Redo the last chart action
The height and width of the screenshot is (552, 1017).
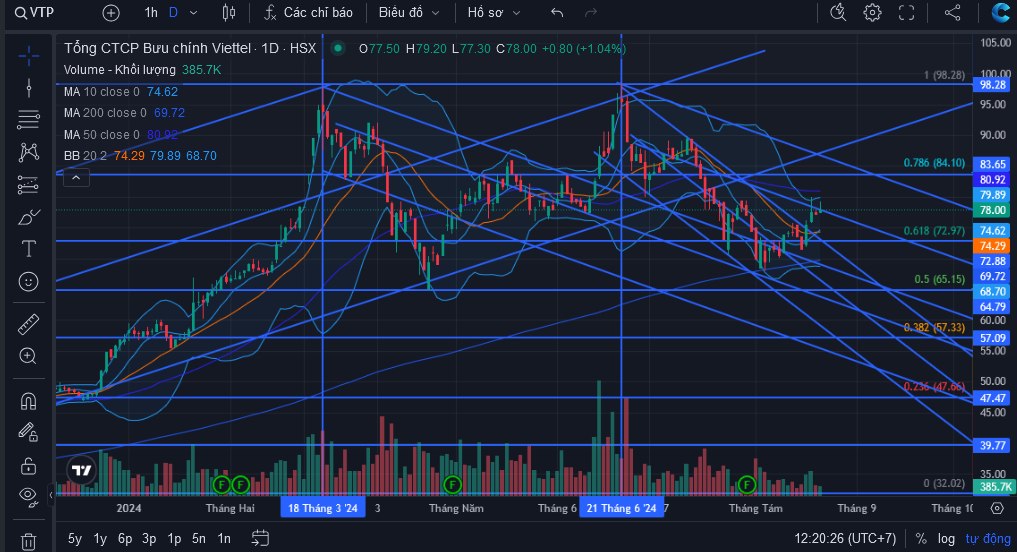590,12
